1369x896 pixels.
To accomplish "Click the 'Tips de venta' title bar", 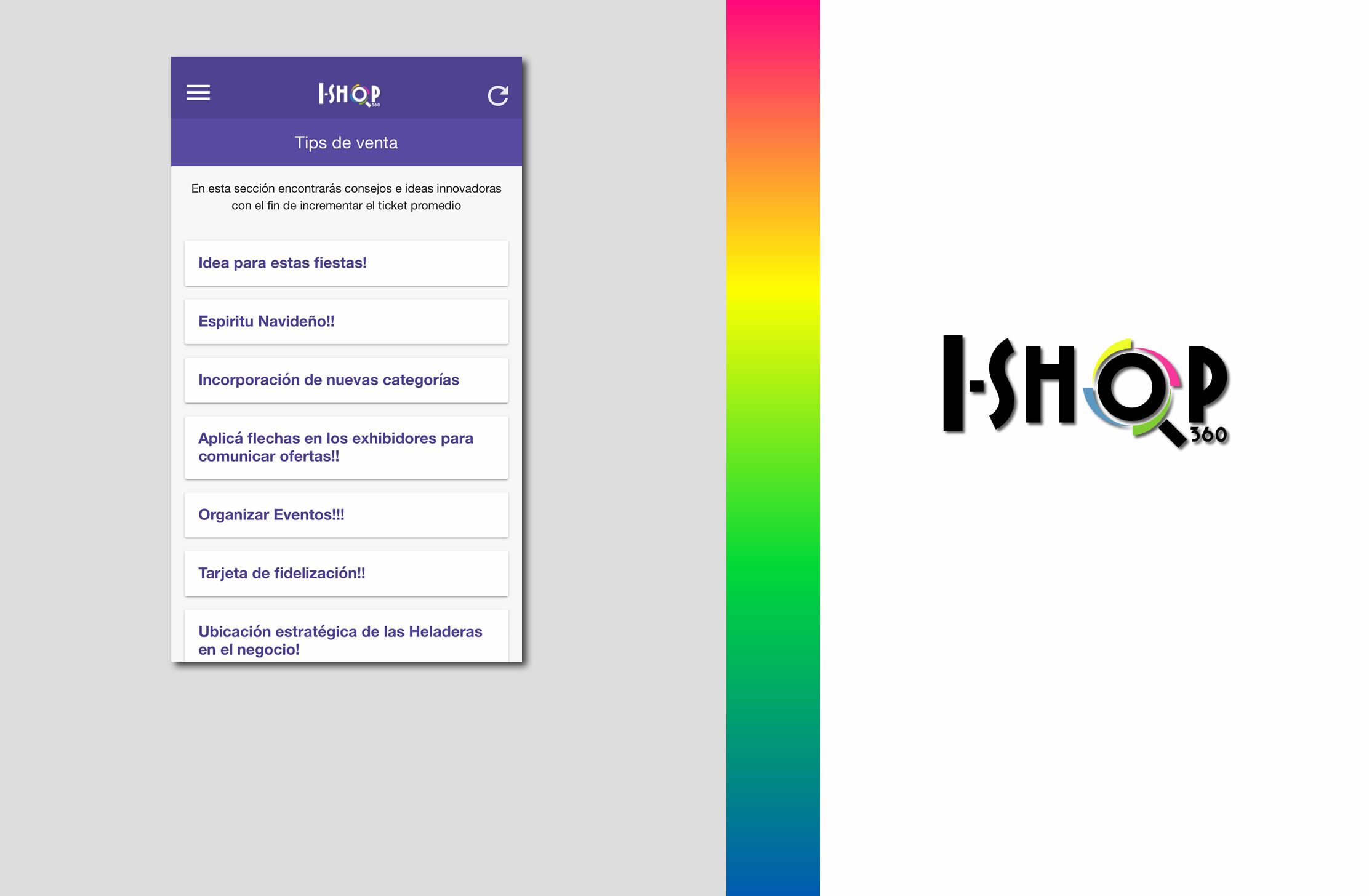I will (x=346, y=142).
